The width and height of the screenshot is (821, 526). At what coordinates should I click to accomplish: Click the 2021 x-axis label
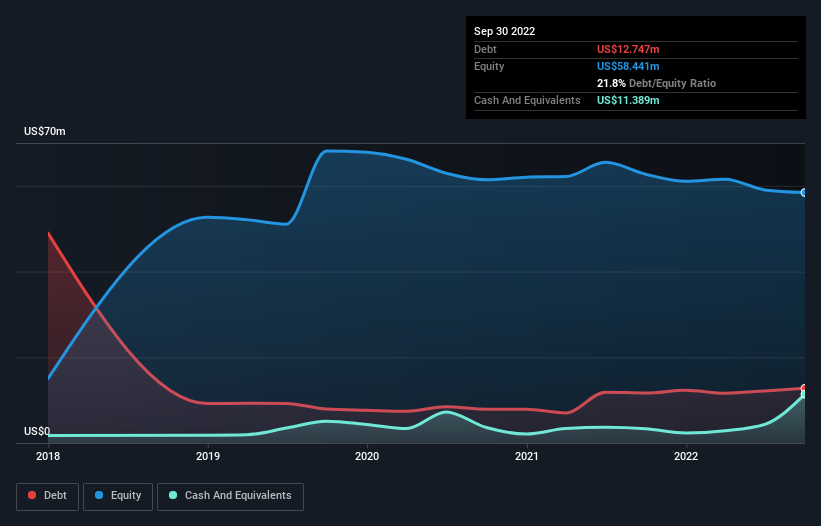[527, 456]
